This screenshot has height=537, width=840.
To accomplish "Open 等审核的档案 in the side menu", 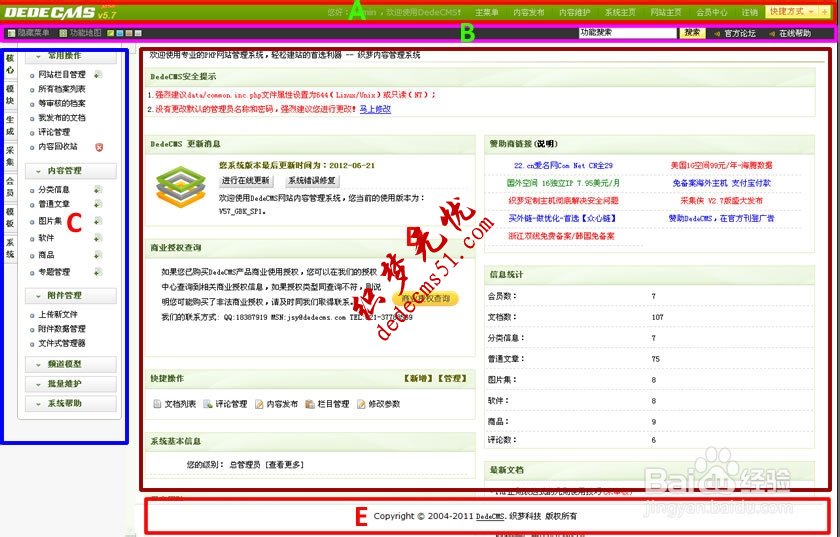I will tap(62, 103).
